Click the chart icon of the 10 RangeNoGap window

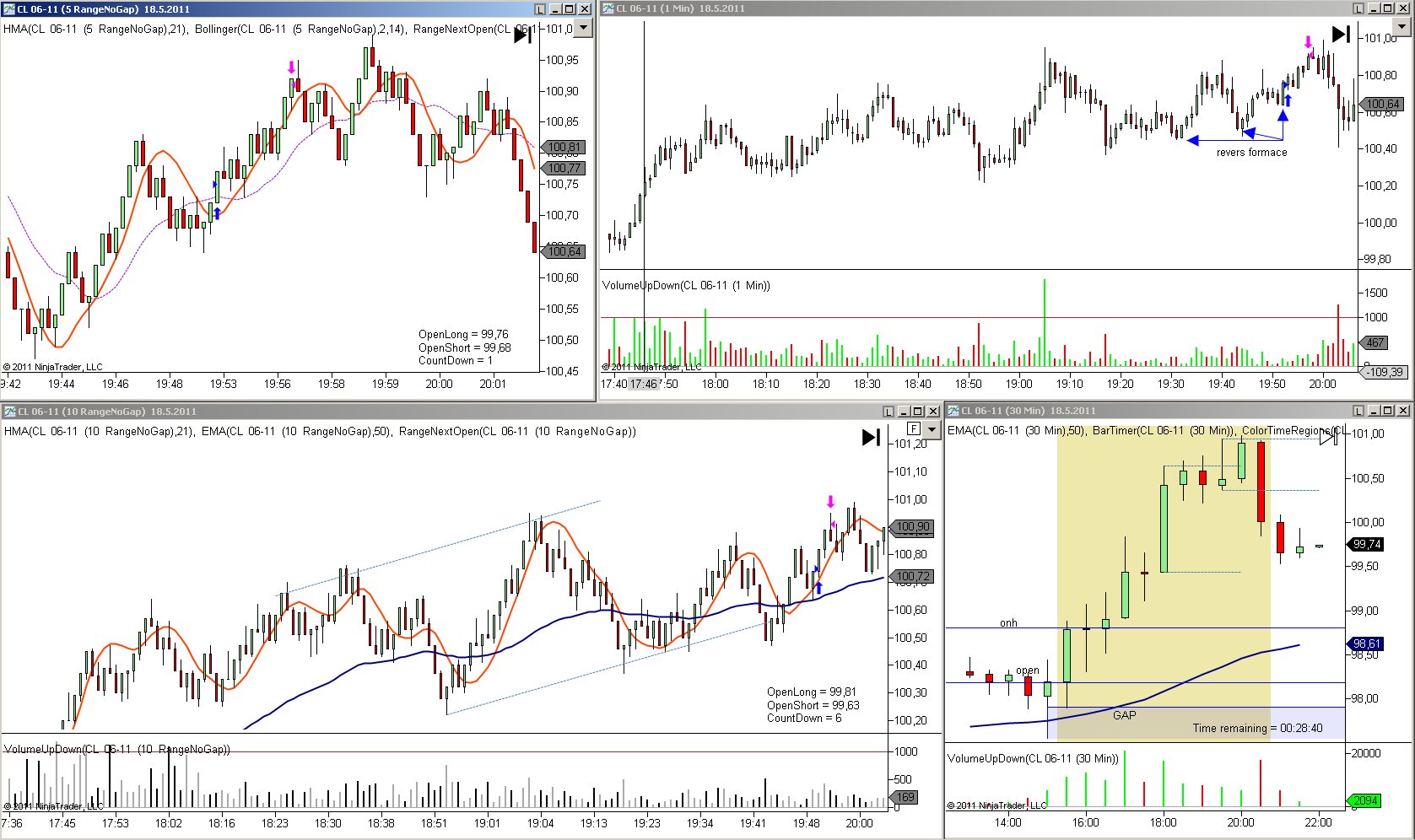pos(9,412)
